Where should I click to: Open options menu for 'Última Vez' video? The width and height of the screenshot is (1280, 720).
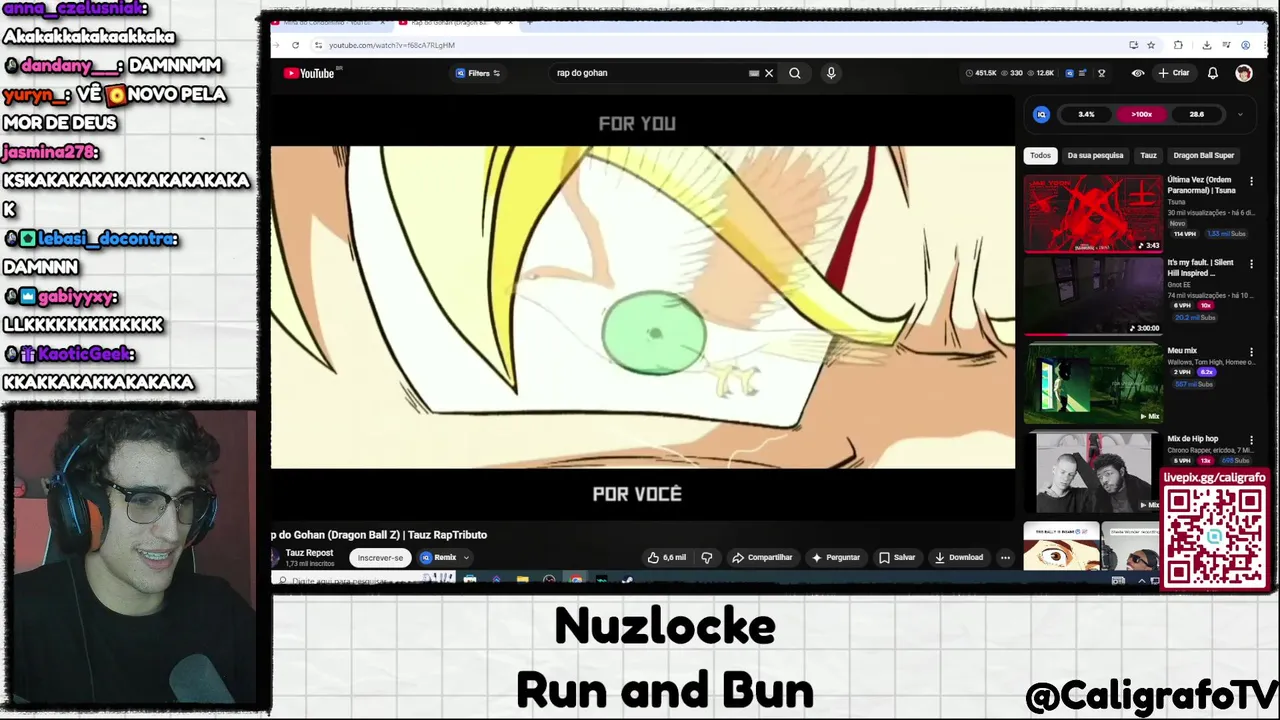(1251, 181)
